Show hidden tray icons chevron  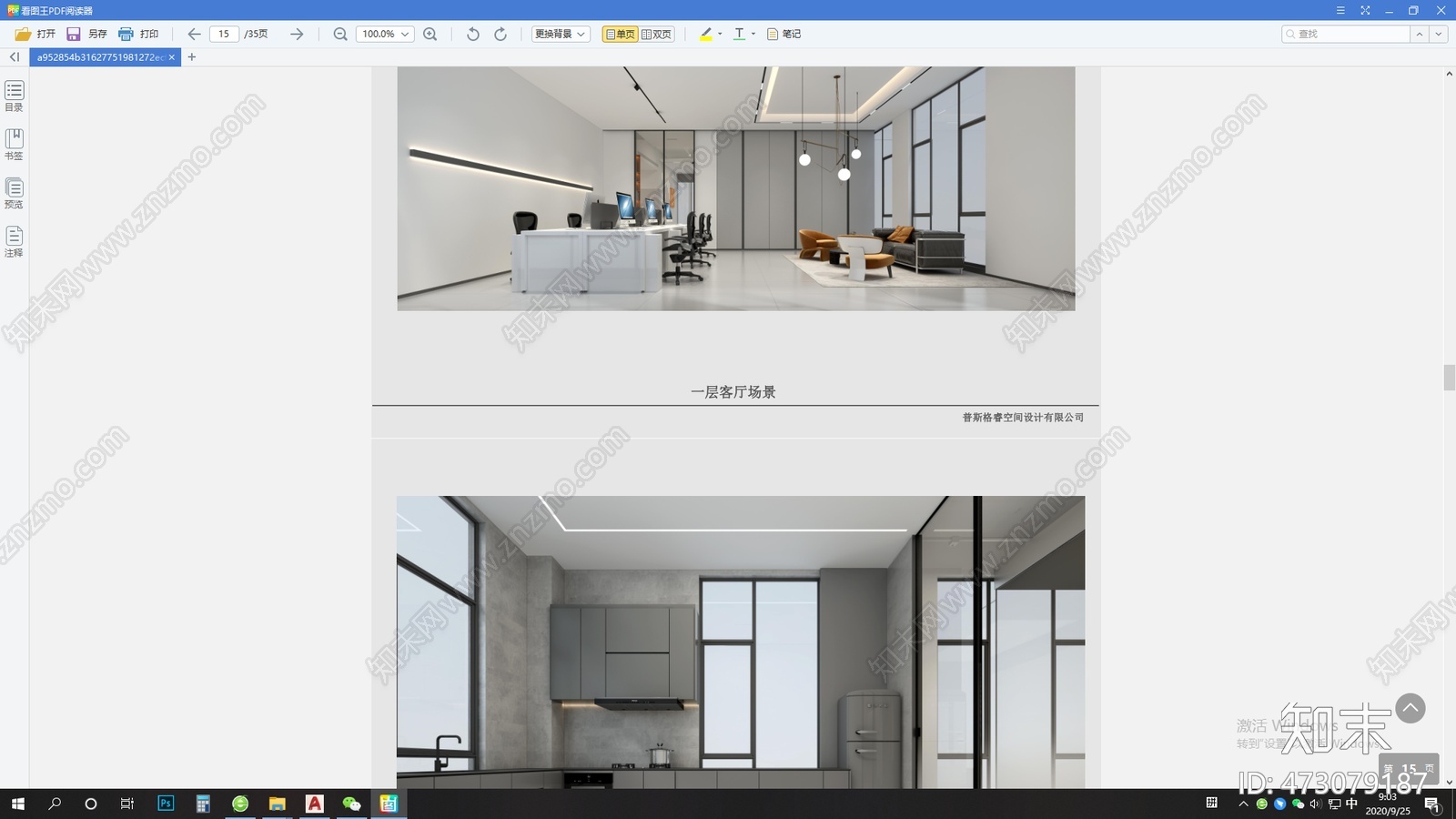1243,804
